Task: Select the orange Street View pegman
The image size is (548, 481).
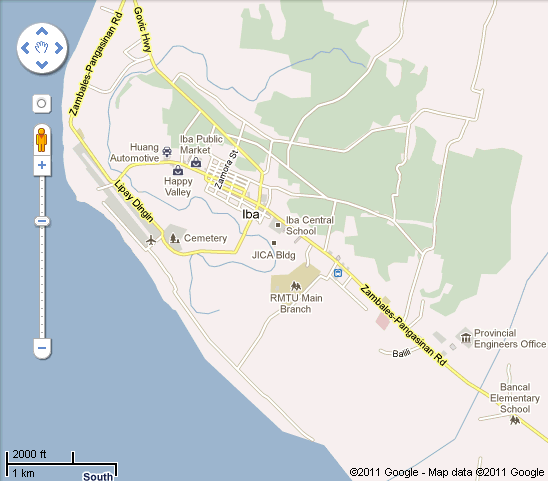Action: click(42, 140)
